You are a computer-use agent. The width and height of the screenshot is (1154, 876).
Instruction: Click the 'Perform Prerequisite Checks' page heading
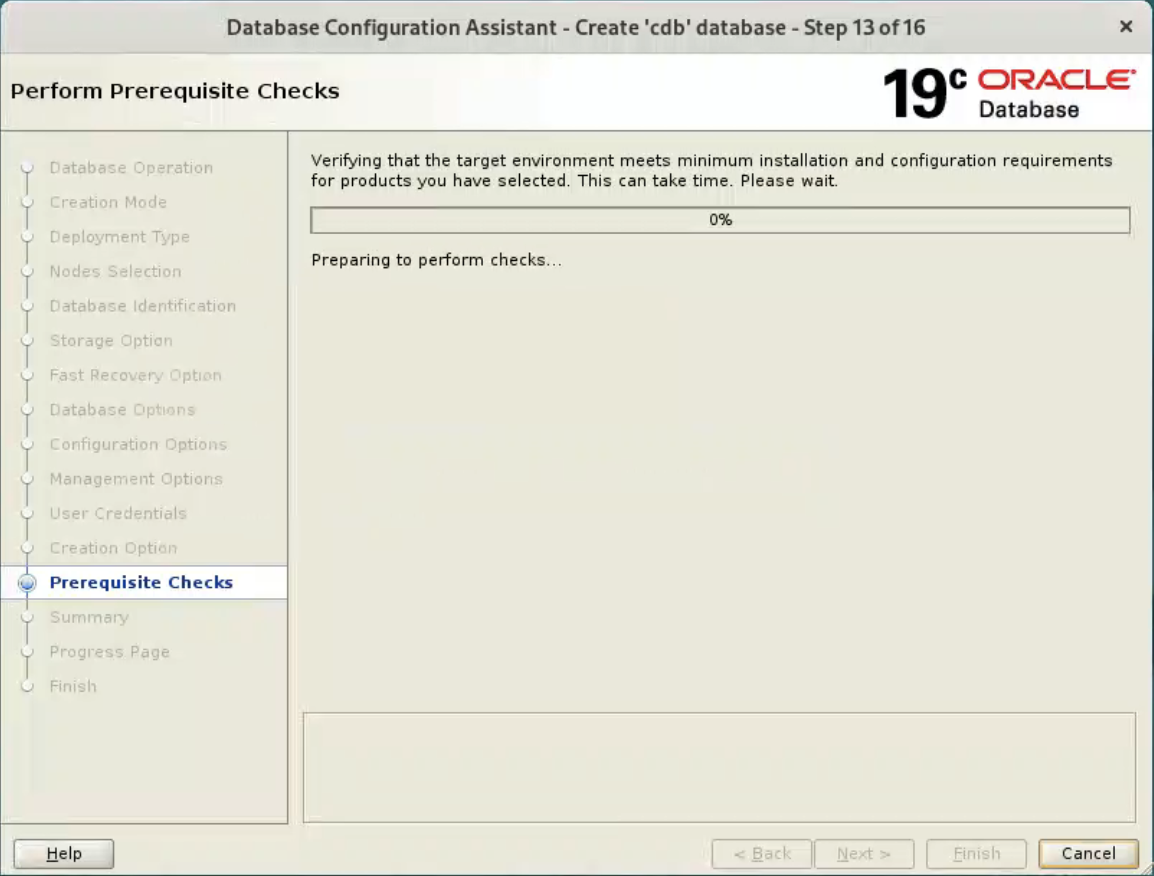174,91
